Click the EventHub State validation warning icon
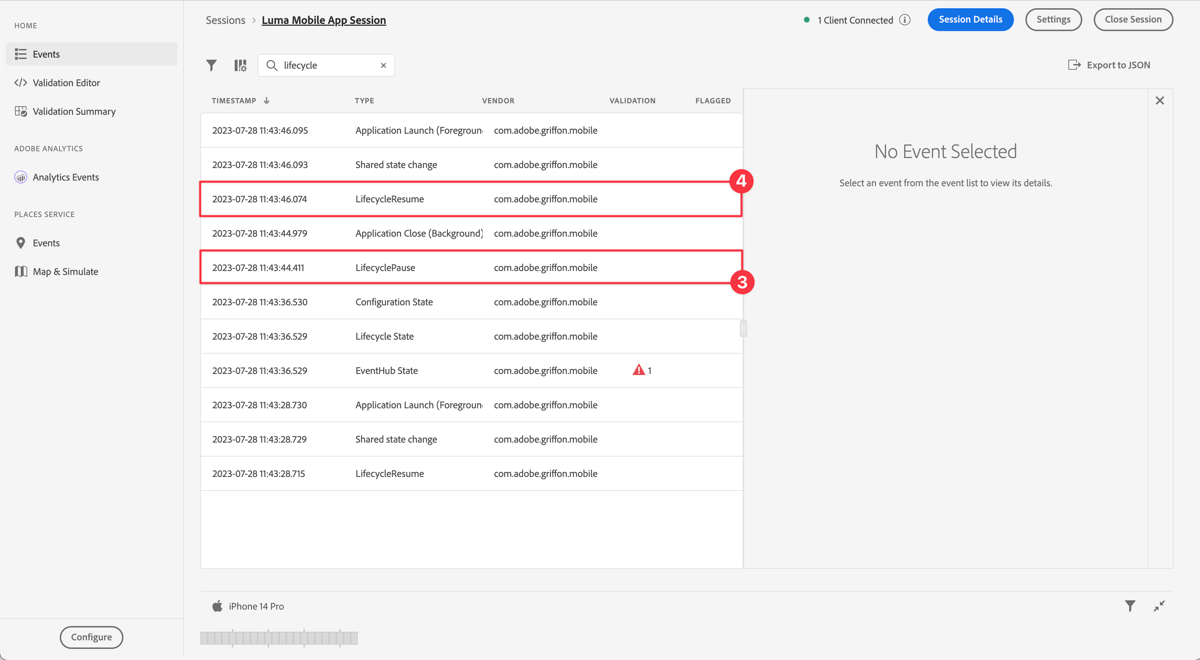The width and height of the screenshot is (1200, 660). click(x=638, y=370)
